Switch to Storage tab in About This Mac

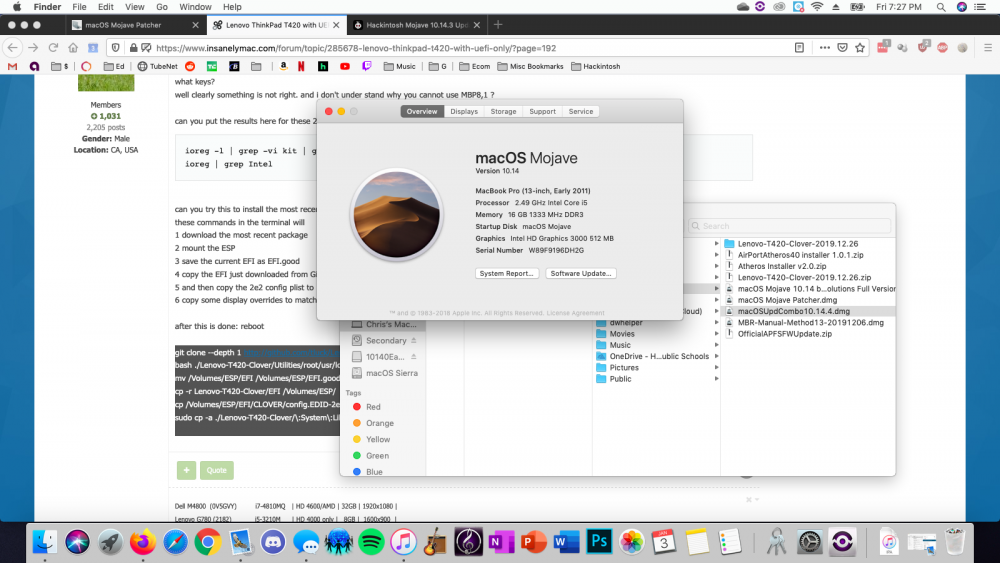(x=503, y=112)
